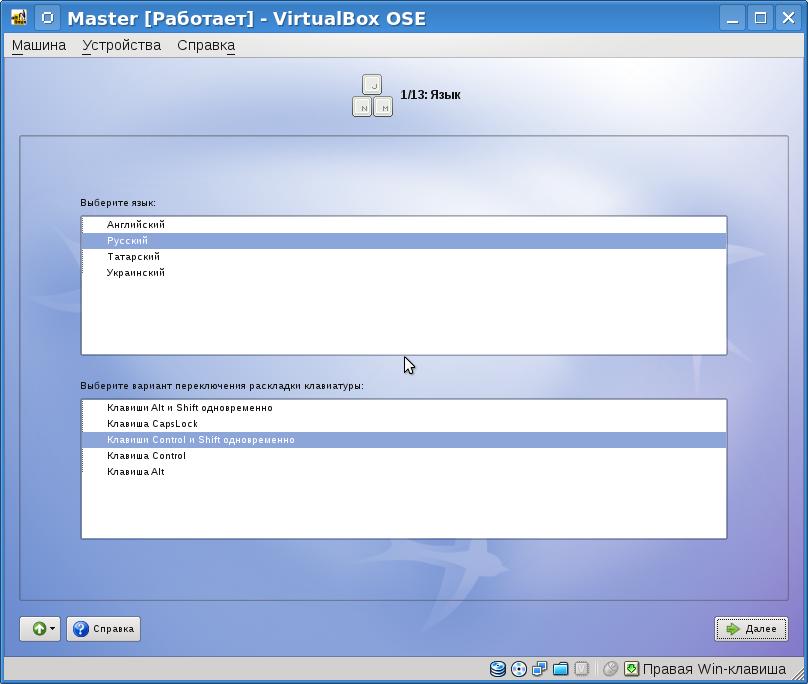Click the green arrow keyboard capture icon

point(631,669)
